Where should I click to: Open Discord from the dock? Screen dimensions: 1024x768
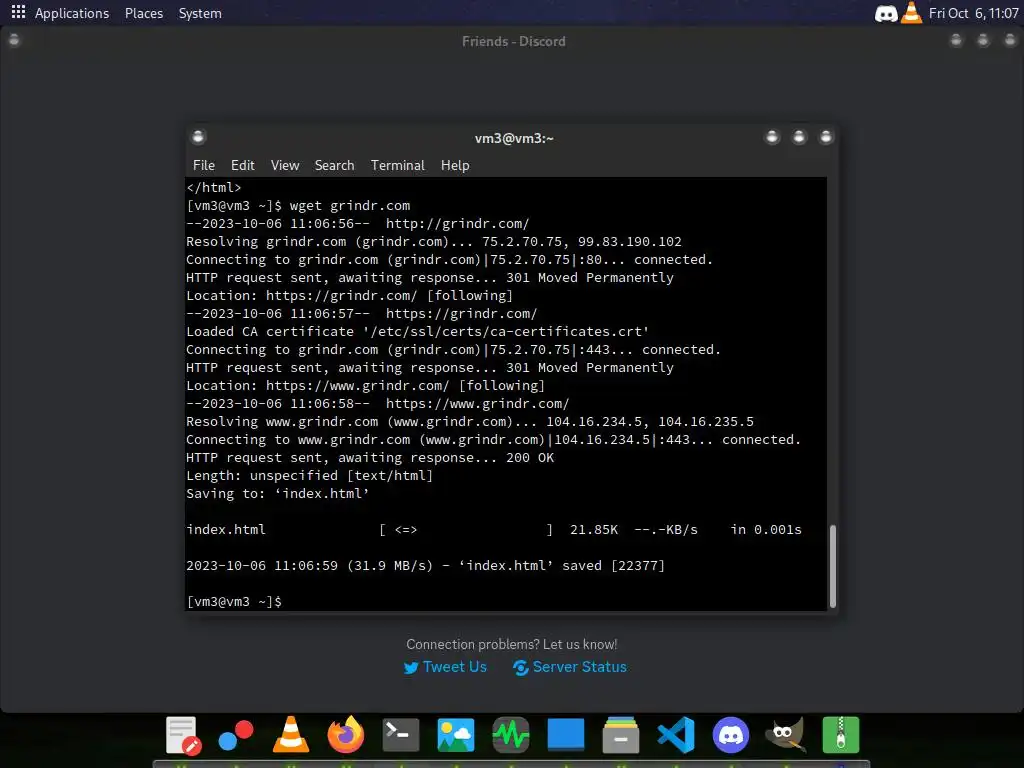pyautogui.click(x=731, y=735)
